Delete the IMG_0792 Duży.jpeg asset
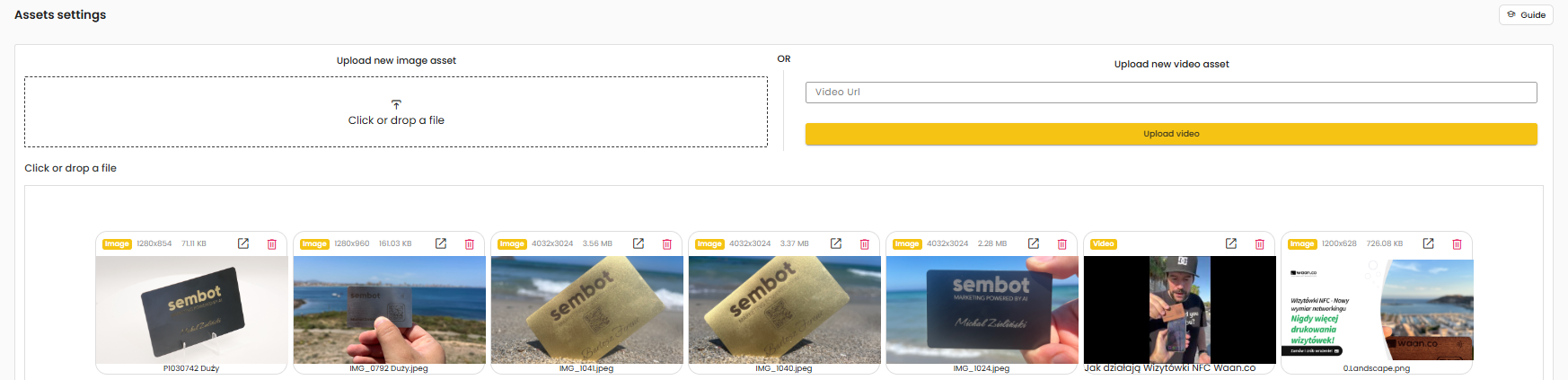The width and height of the screenshot is (1568, 380). coord(470,244)
